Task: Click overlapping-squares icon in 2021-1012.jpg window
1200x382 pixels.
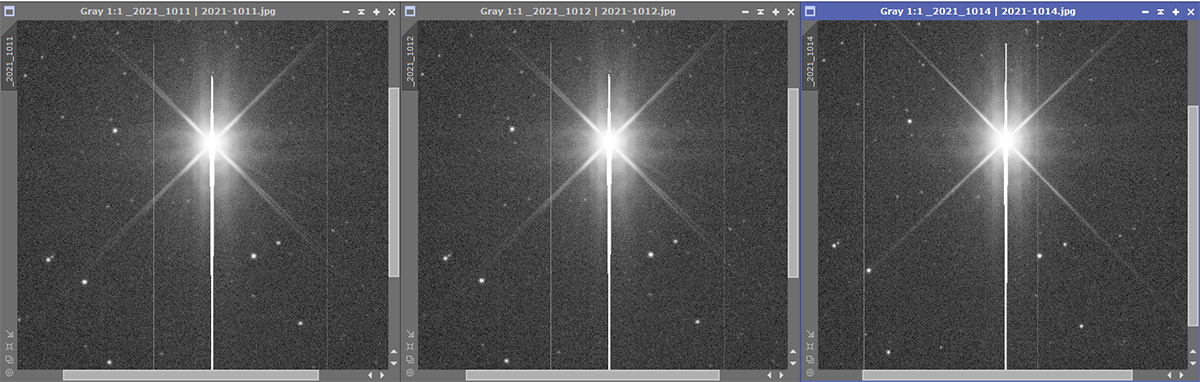Action: tap(409, 360)
